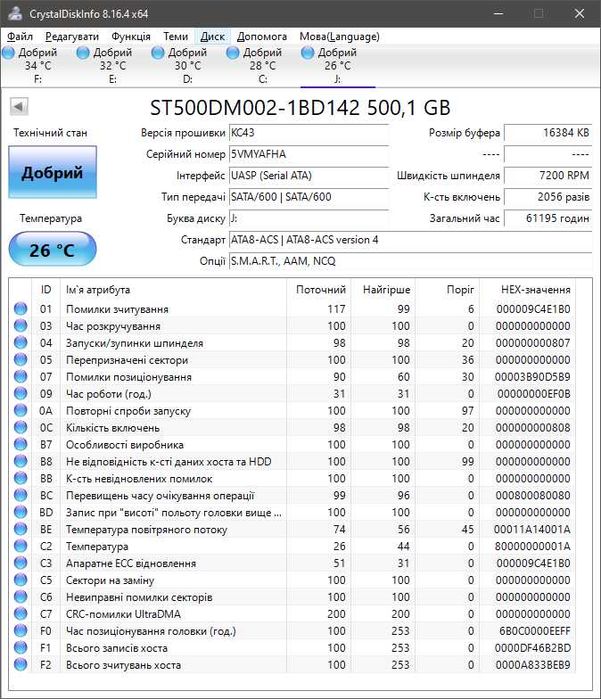Click the 26 °C temperature button
This screenshot has height=699, width=601.
[x=53, y=249]
